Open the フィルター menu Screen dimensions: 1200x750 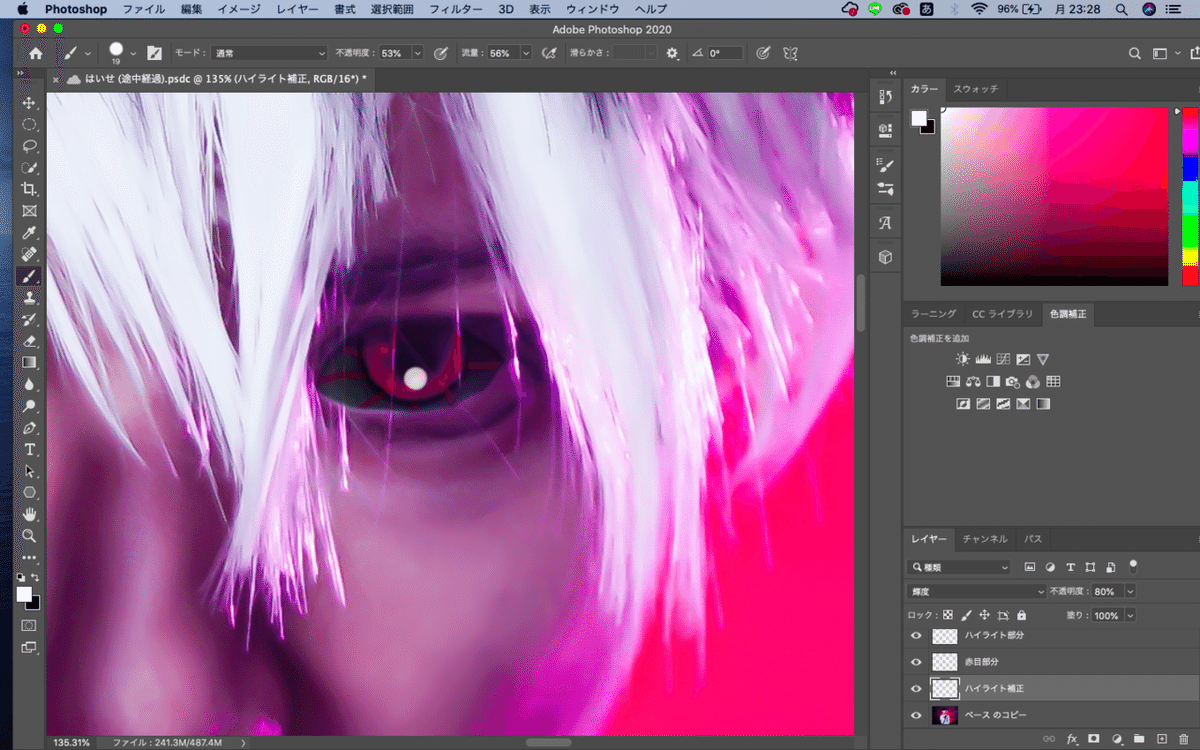(x=455, y=9)
